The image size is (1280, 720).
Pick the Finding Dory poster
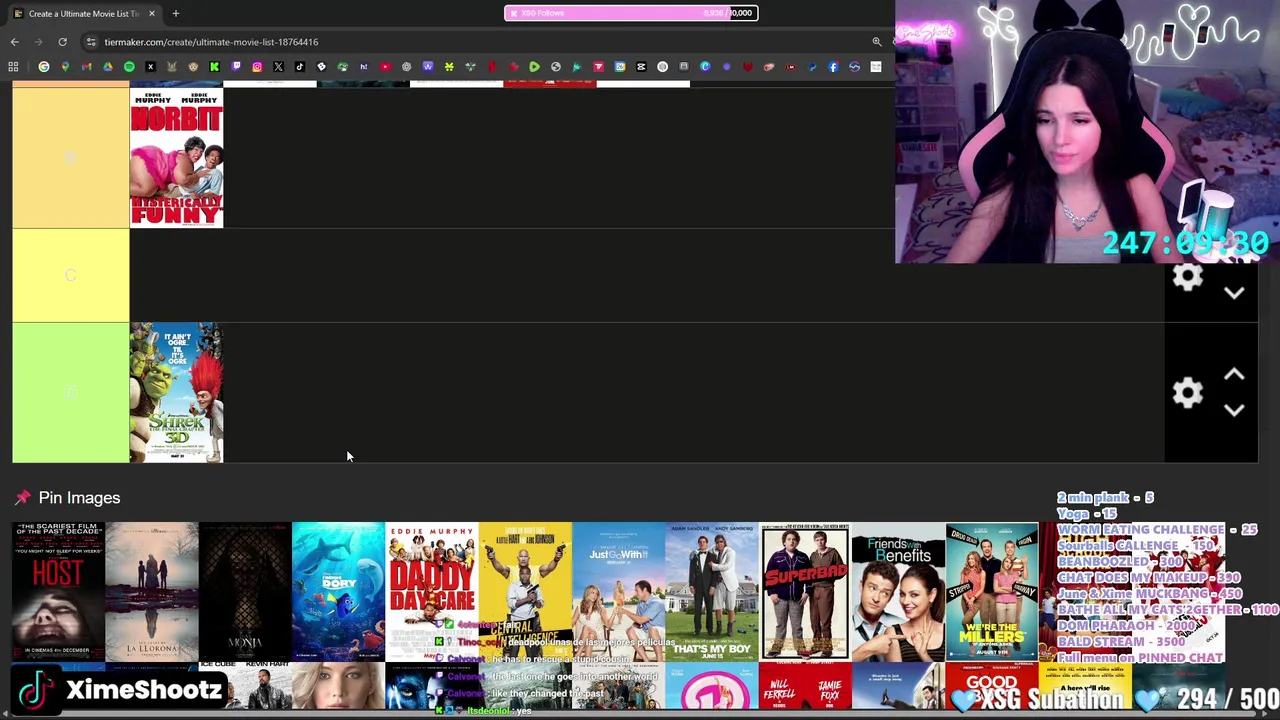[338, 592]
